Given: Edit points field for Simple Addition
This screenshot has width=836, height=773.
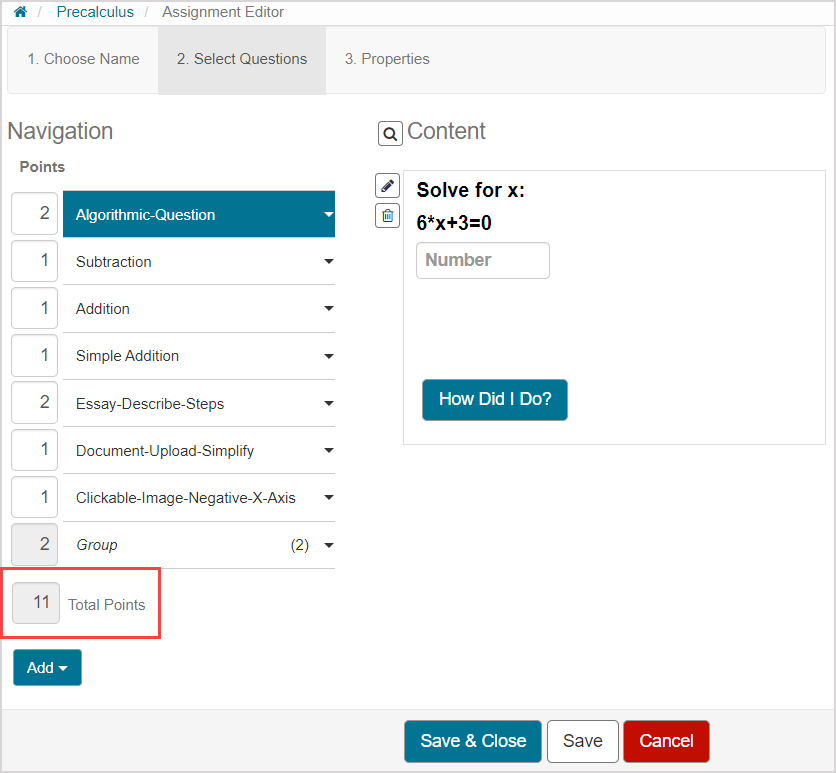Looking at the screenshot, I should (x=34, y=356).
